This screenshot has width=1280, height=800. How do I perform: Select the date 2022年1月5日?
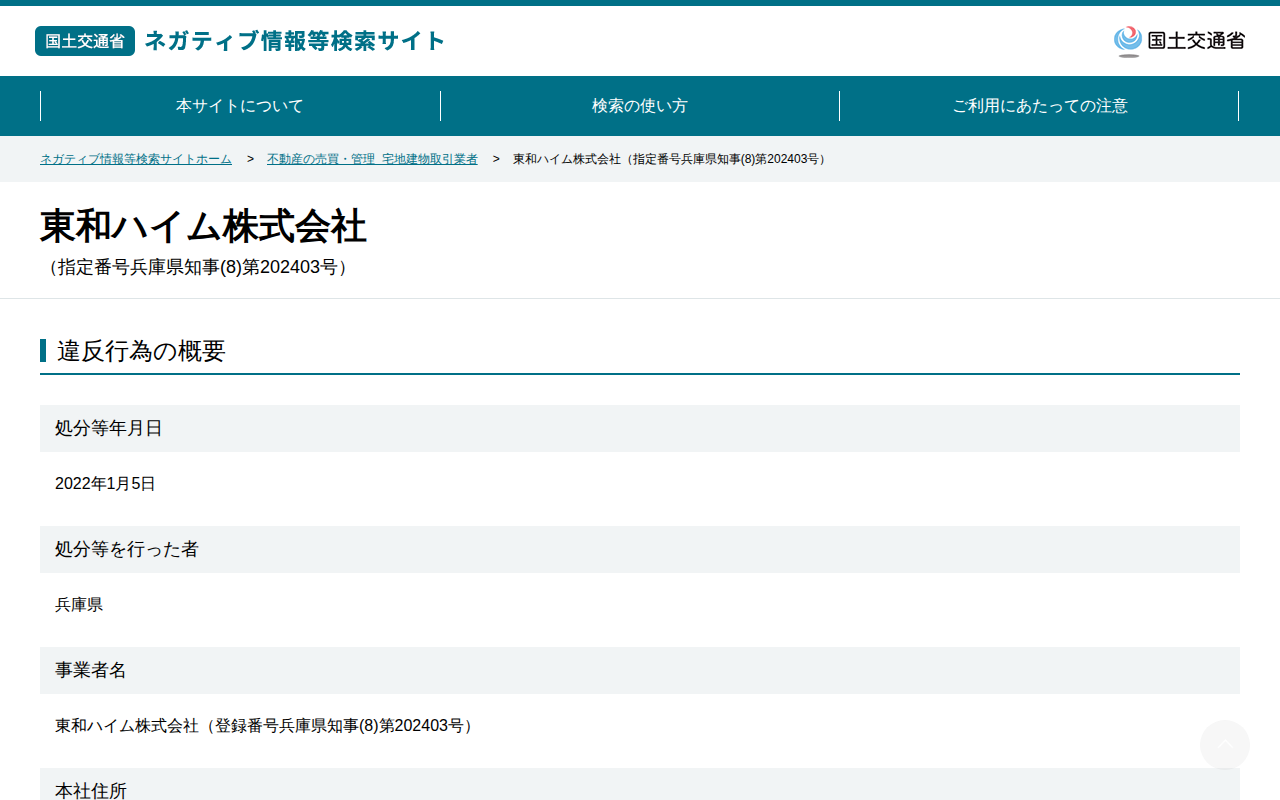pos(105,484)
